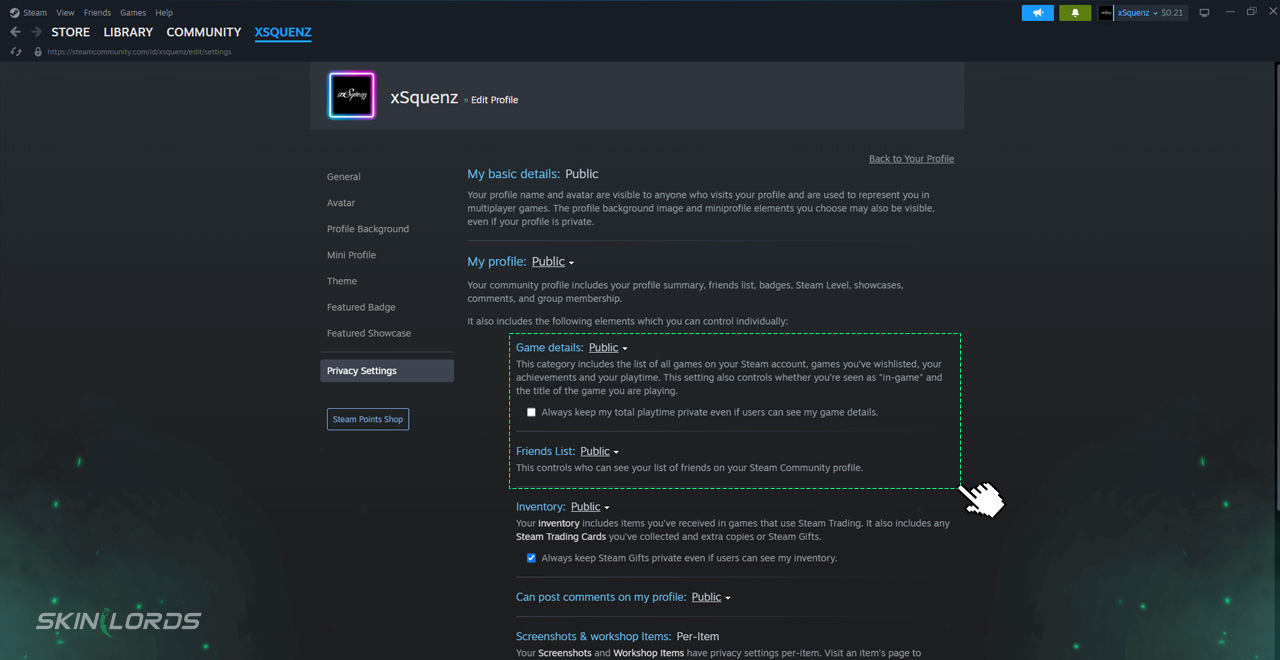Click the small avatar in the account bar
Viewport: 1280px width, 660px height.
1106,13
